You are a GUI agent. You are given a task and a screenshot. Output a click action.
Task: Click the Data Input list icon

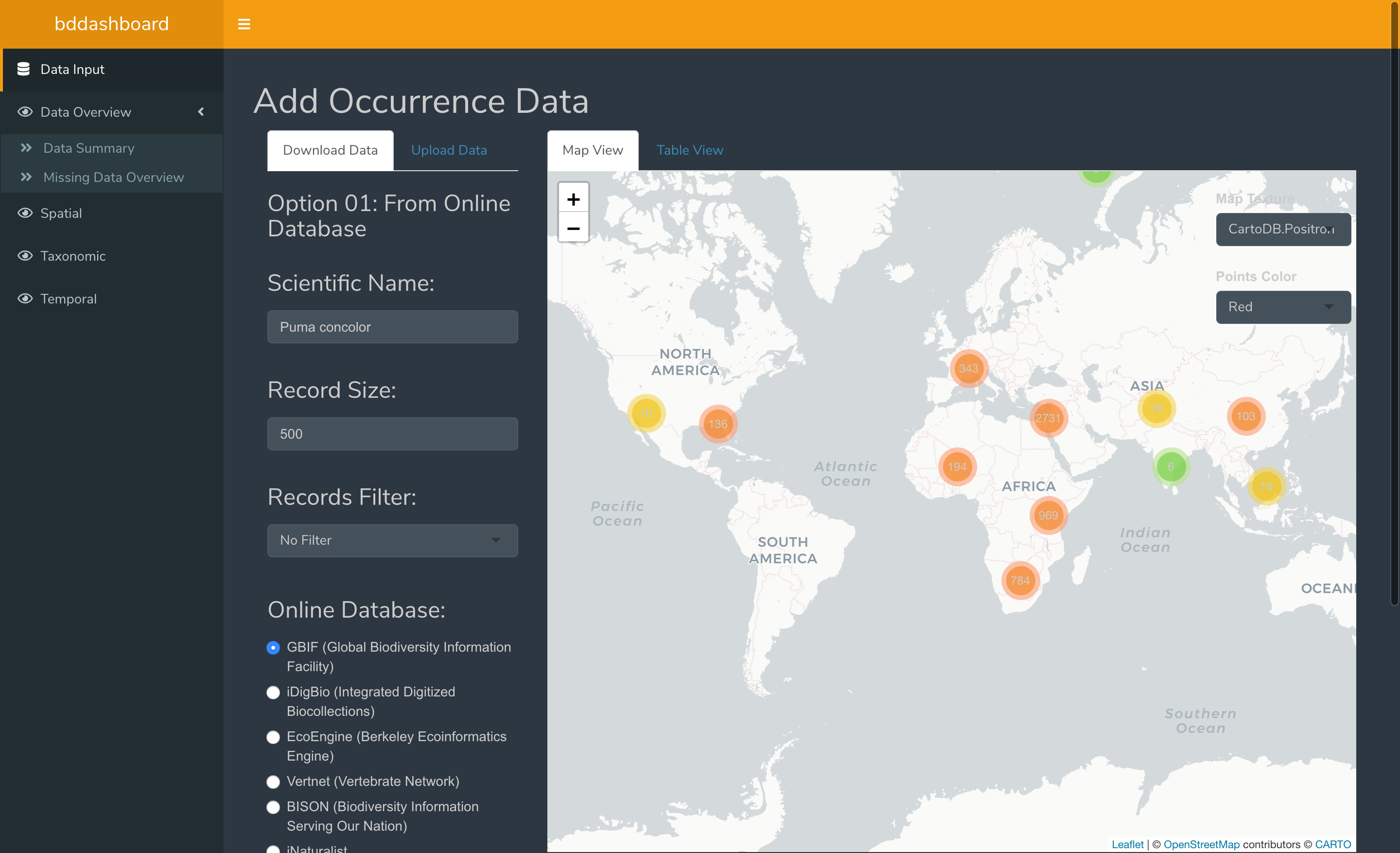point(22,68)
